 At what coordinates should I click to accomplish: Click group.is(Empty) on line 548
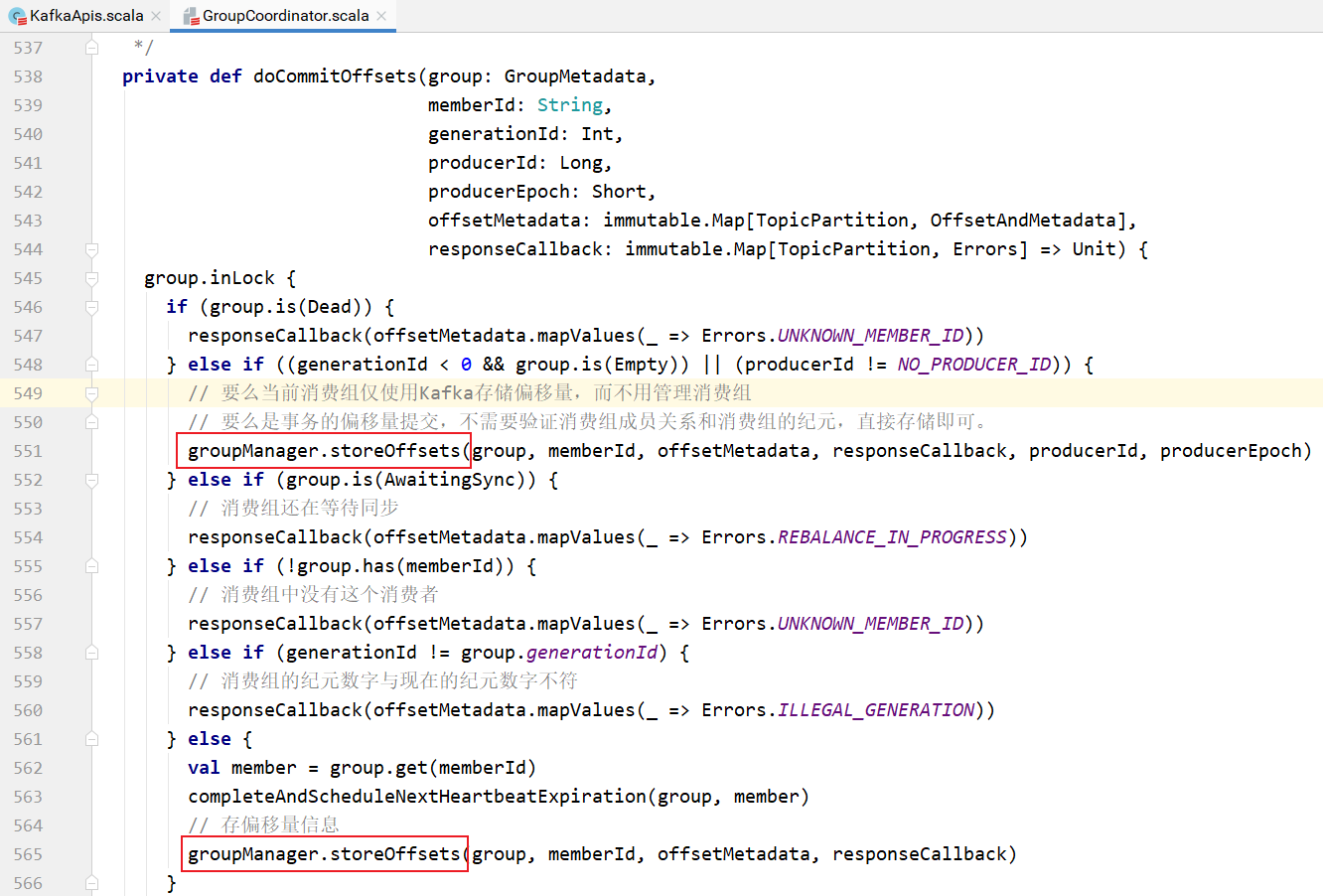pos(597,365)
